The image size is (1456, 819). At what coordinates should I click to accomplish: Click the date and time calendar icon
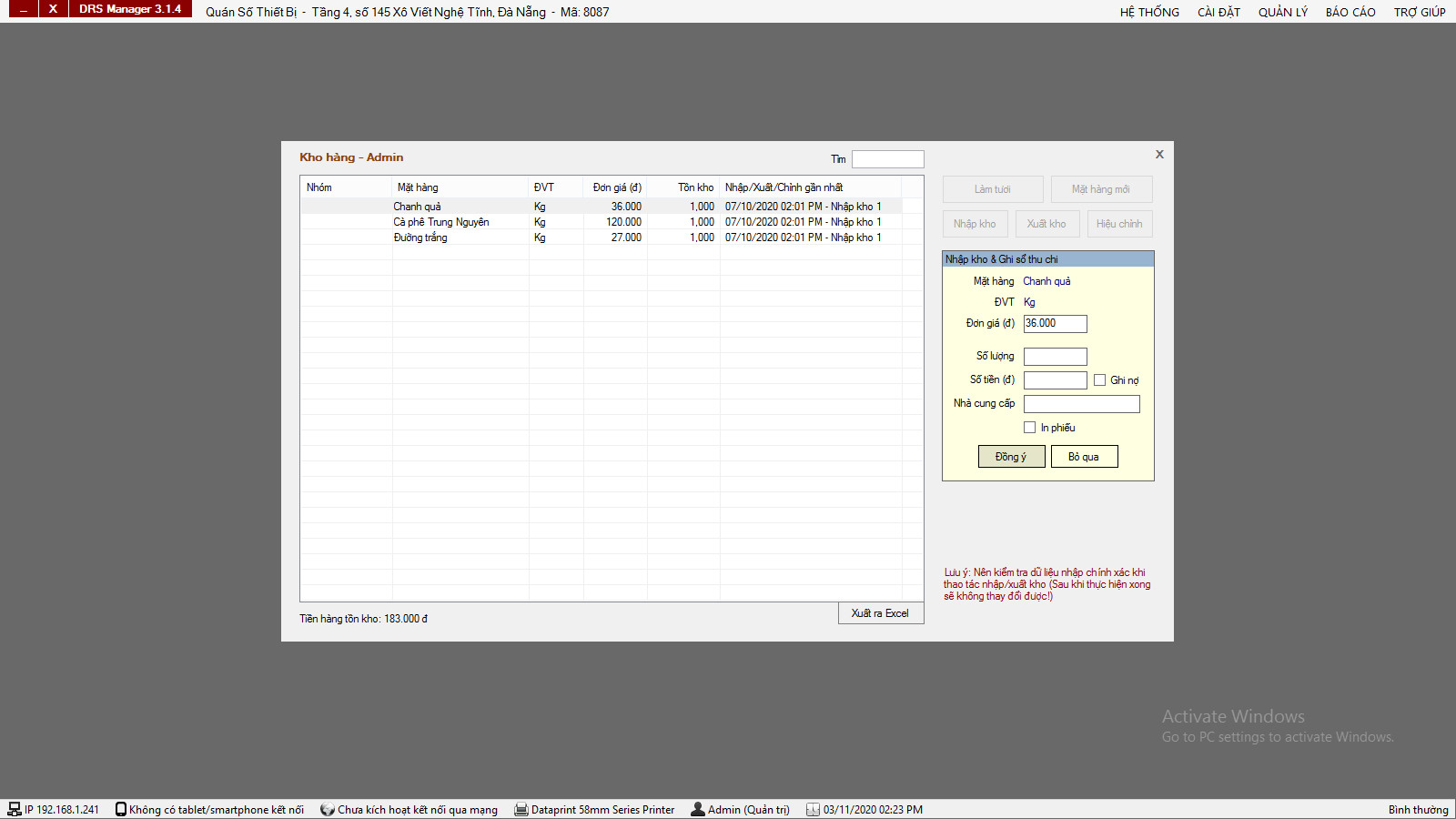(x=813, y=810)
